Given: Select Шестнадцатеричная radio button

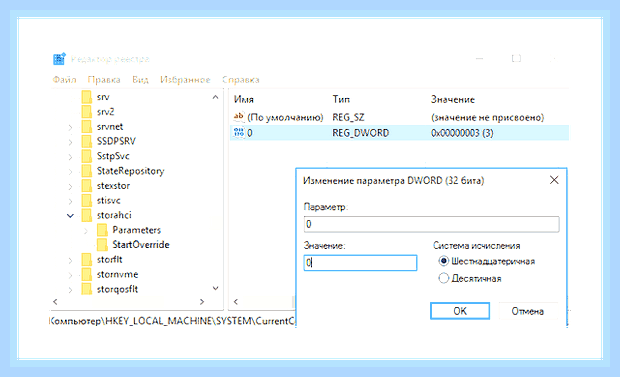Looking at the screenshot, I should 444,261.
